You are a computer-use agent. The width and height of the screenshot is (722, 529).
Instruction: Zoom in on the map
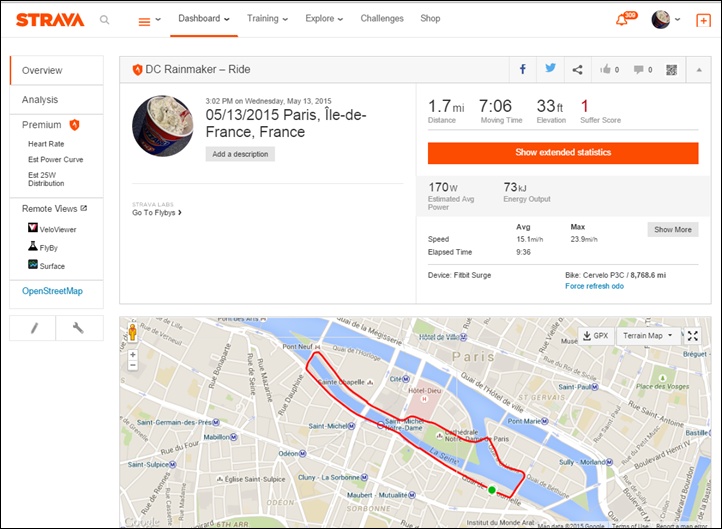(x=133, y=355)
